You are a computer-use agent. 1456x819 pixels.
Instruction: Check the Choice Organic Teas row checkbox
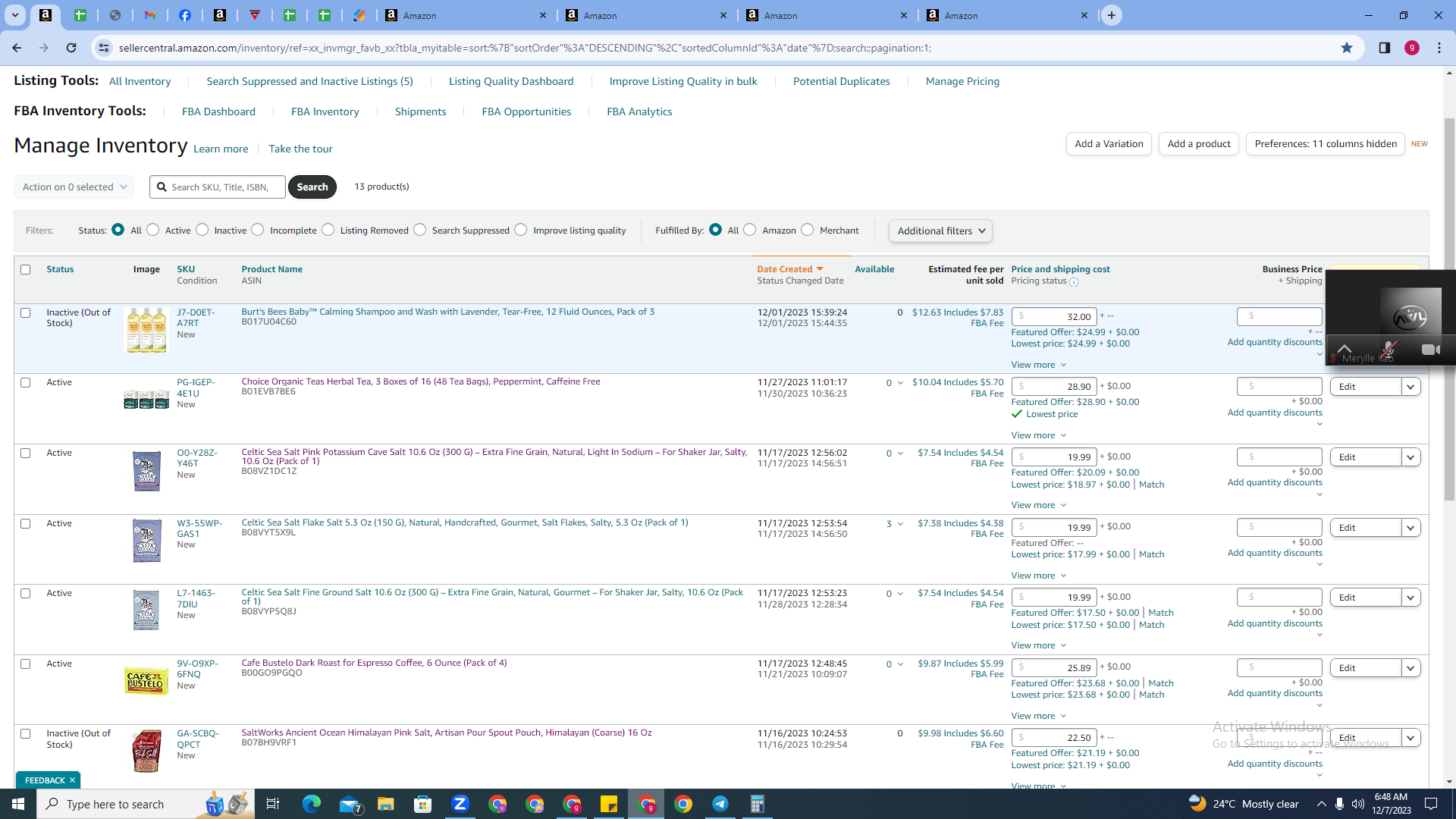(26, 383)
